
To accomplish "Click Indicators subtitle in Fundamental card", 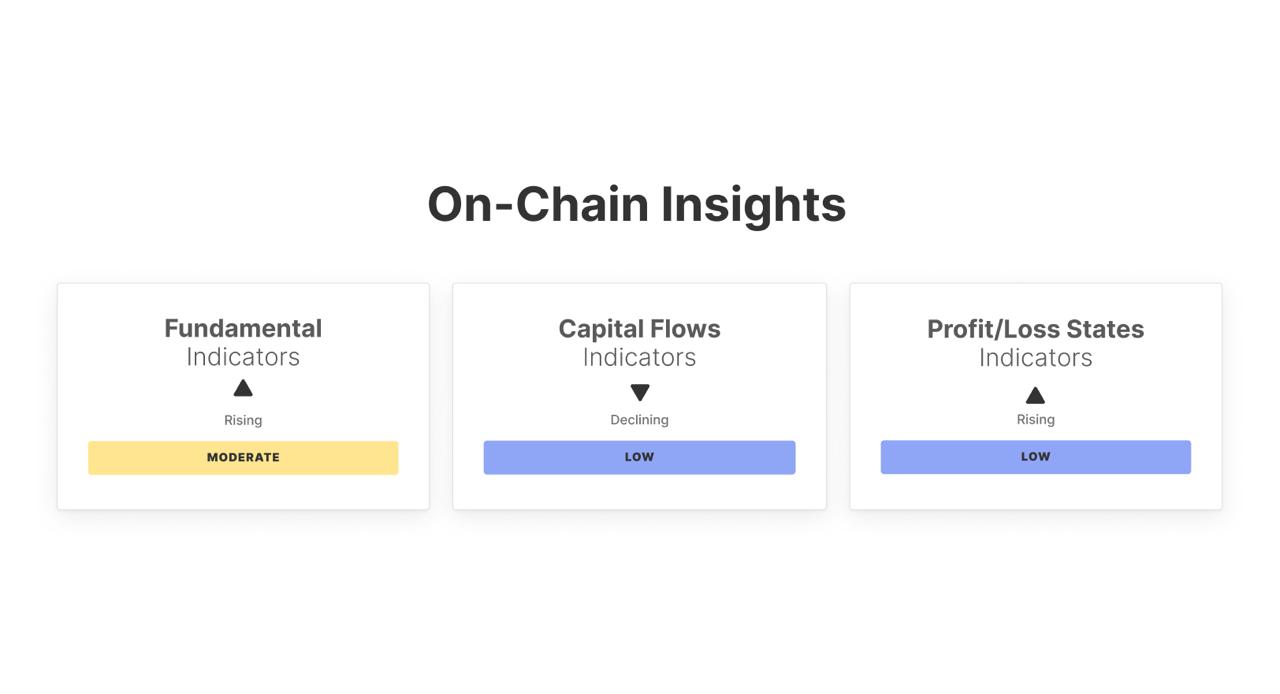I will click(243, 357).
